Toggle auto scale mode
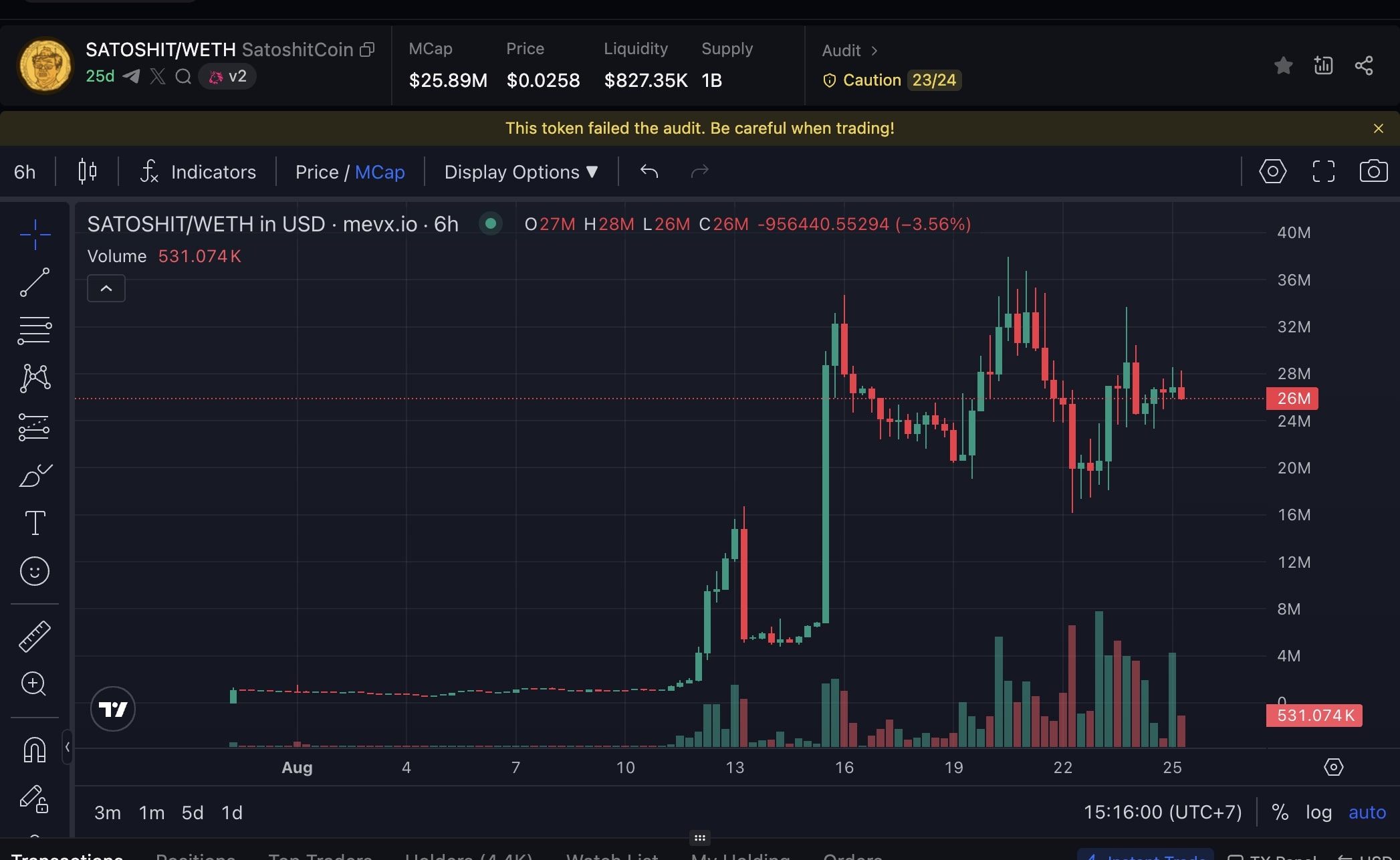Viewport: 1400px width, 860px height. 1367,812
